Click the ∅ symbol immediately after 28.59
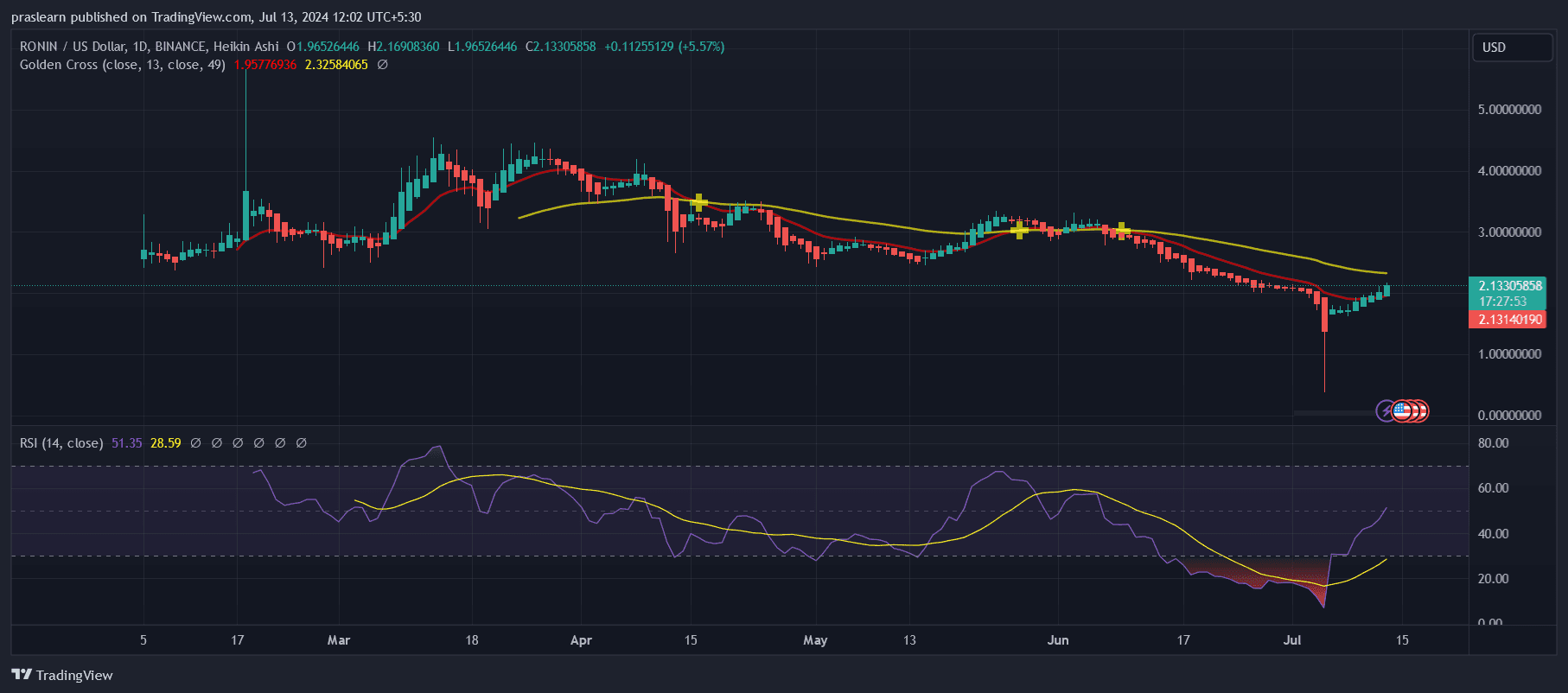The height and width of the screenshot is (693, 1568). tap(195, 443)
